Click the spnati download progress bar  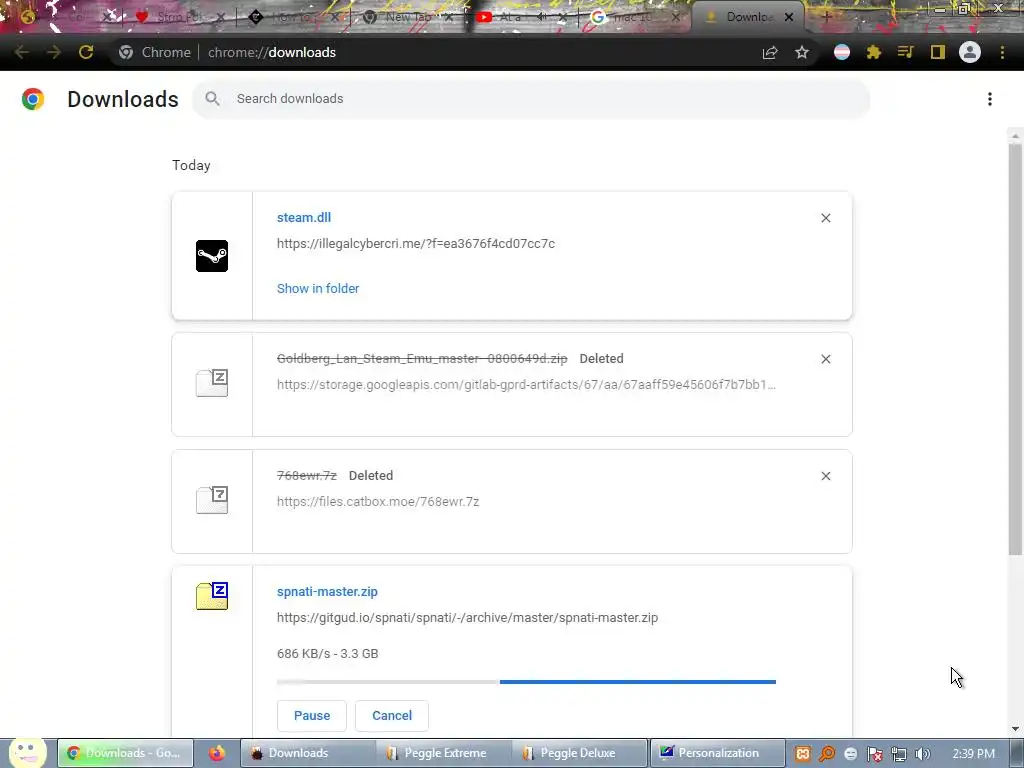pos(526,682)
